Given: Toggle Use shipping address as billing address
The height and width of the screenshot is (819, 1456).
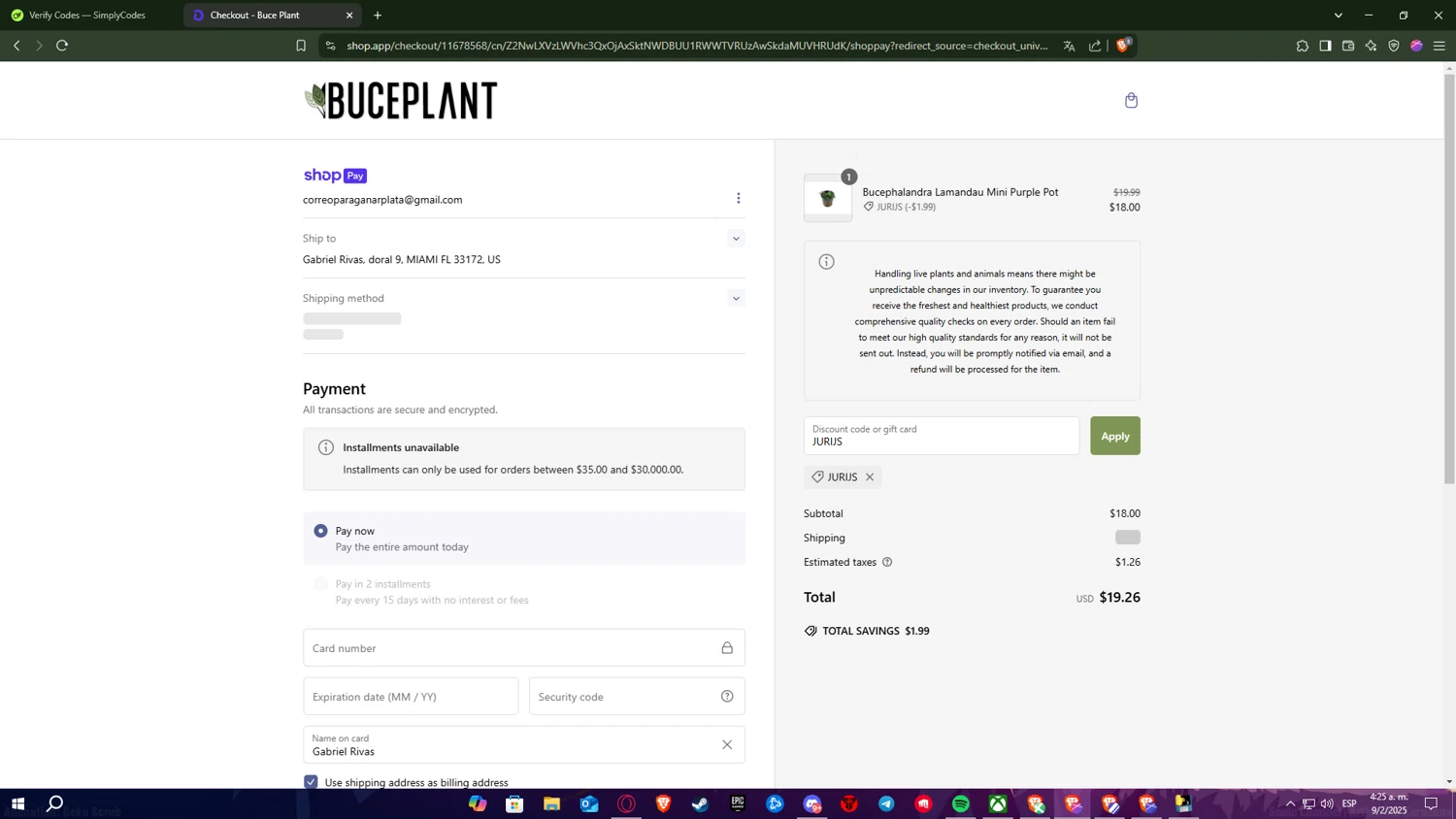Looking at the screenshot, I should click(311, 782).
